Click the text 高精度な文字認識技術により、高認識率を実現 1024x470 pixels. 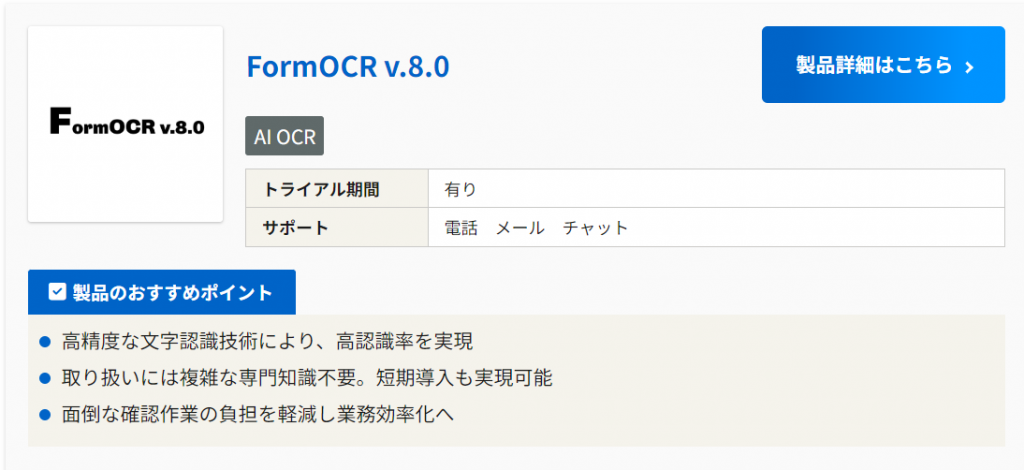pyautogui.click(x=267, y=342)
